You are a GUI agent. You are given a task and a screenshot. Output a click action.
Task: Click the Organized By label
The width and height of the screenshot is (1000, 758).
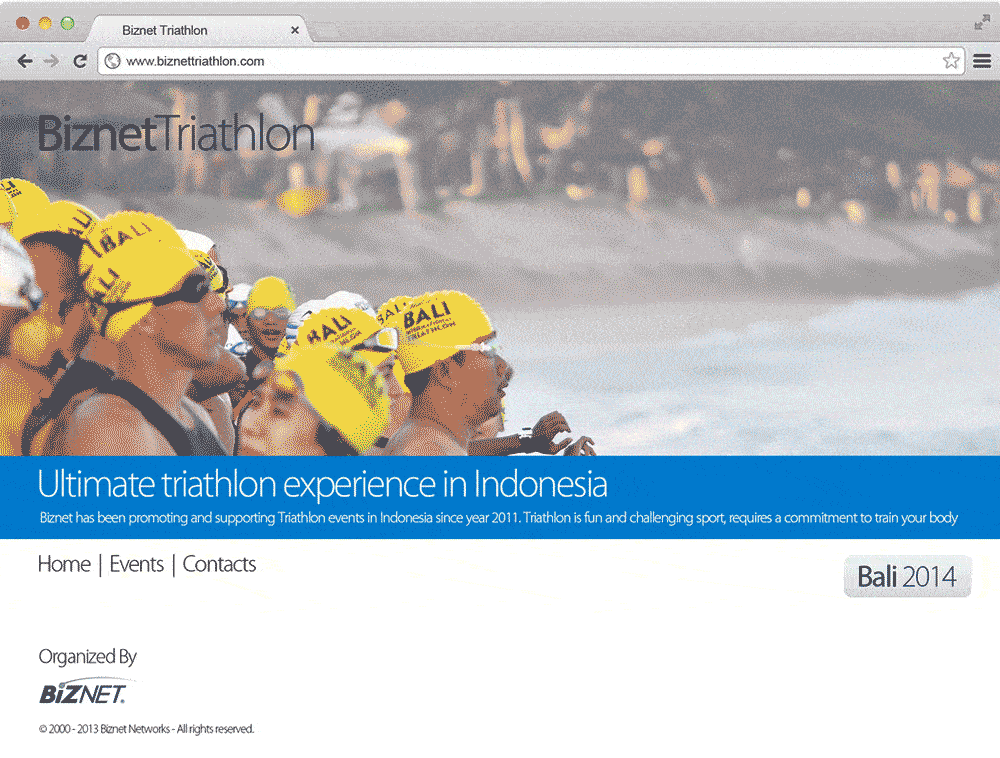(x=87, y=657)
